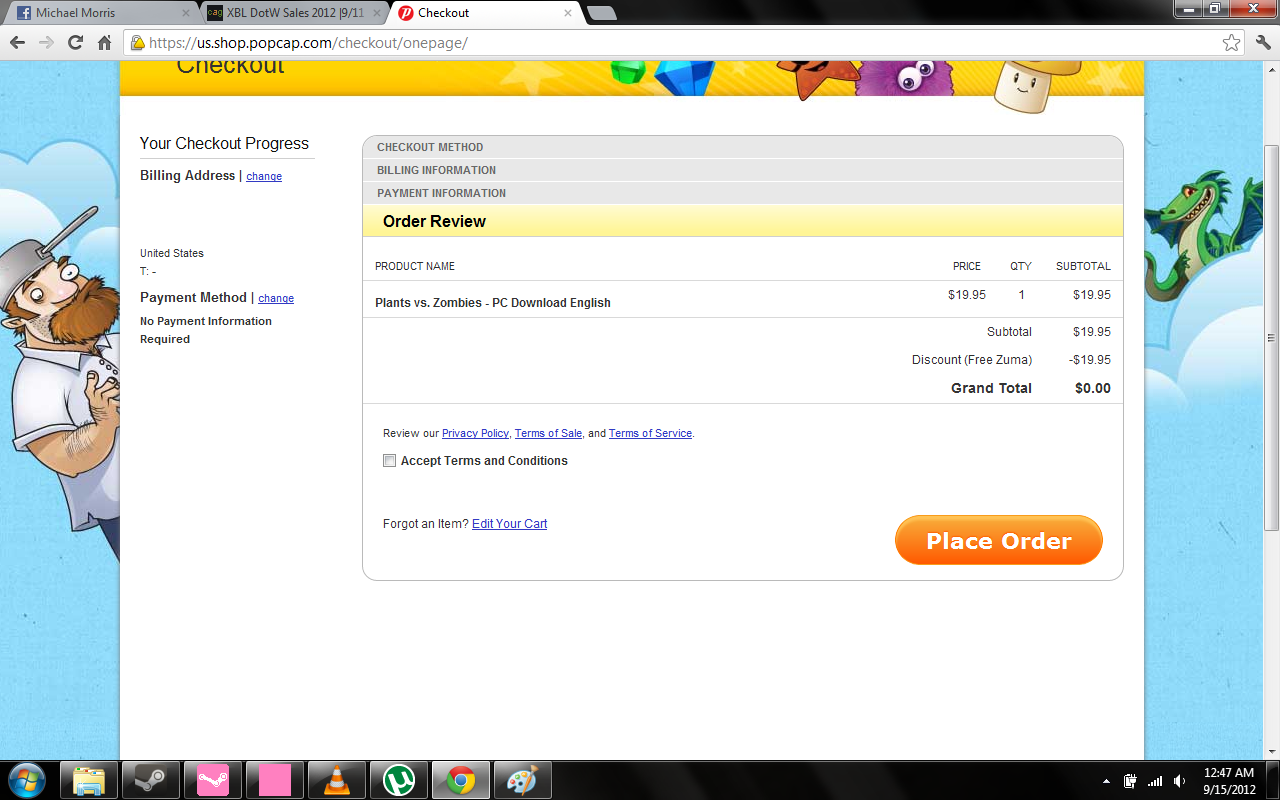Viewport: 1280px width, 800px height.
Task: Open VLC media player from taskbar
Action: tap(337, 780)
